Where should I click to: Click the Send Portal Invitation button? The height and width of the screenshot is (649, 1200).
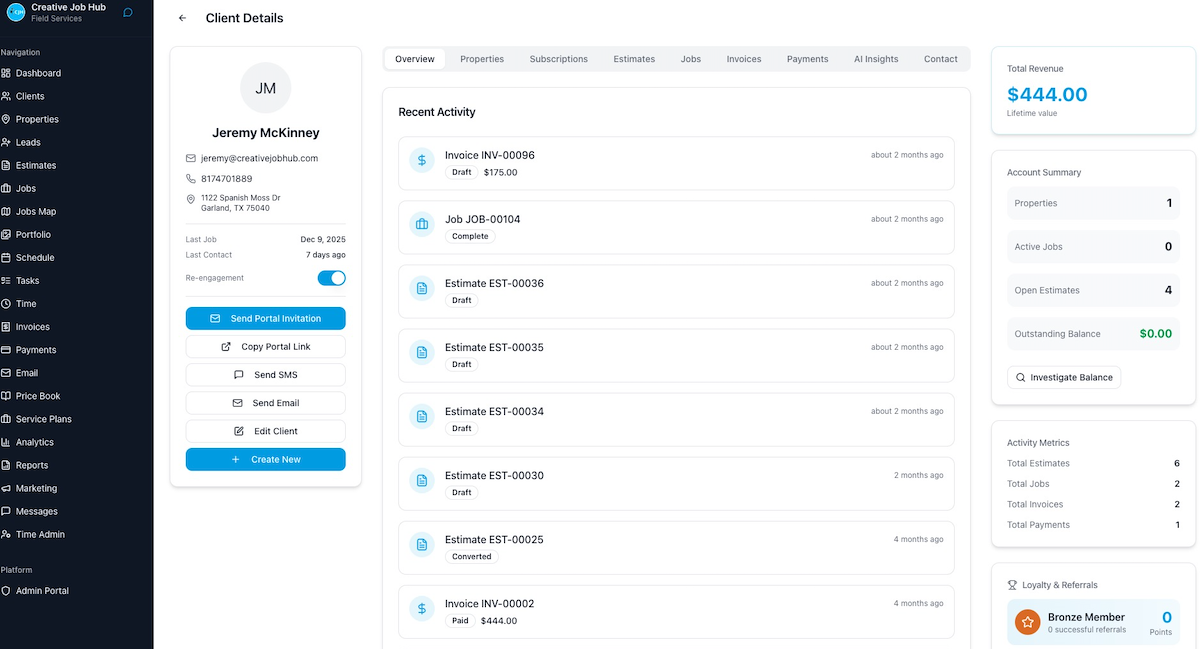[x=265, y=318]
